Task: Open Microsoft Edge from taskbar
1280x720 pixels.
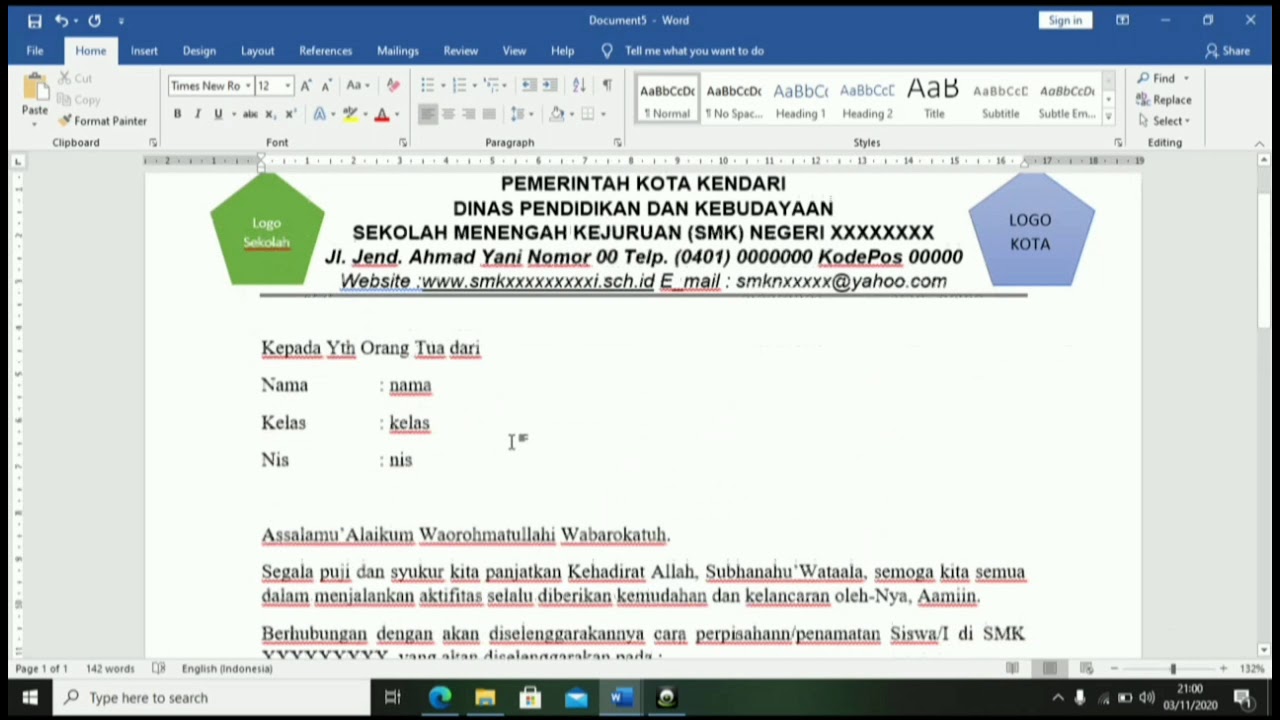Action: click(x=440, y=698)
